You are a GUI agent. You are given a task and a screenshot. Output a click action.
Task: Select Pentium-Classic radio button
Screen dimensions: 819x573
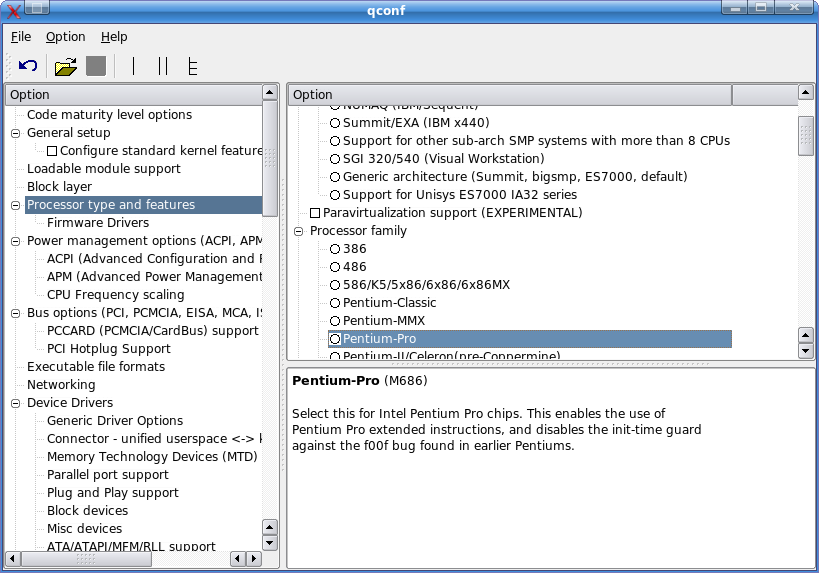click(x=335, y=303)
